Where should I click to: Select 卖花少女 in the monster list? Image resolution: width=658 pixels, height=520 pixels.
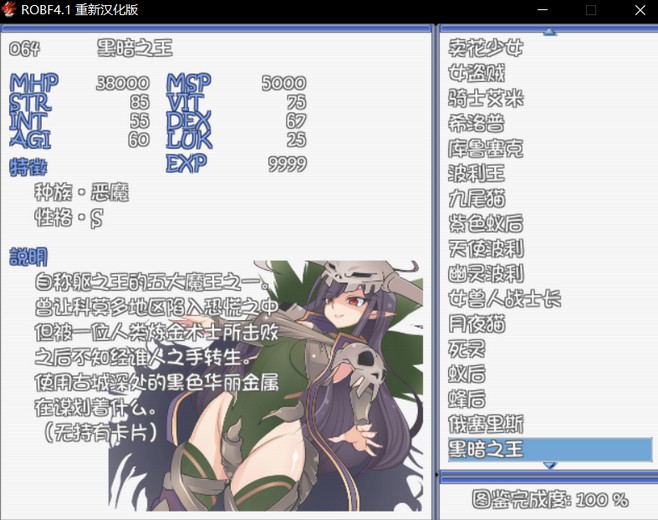coord(485,47)
